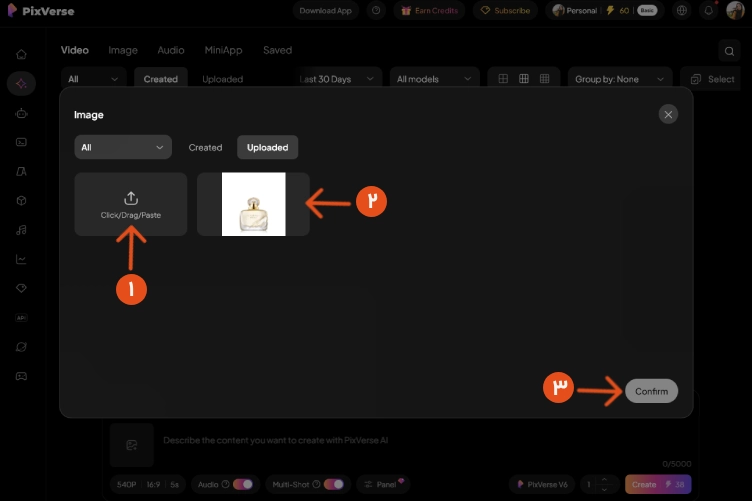The height and width of the screenshot is (501, 752).
Task: Open the terminal-style icon in sidebar
Action: [21, 142]
